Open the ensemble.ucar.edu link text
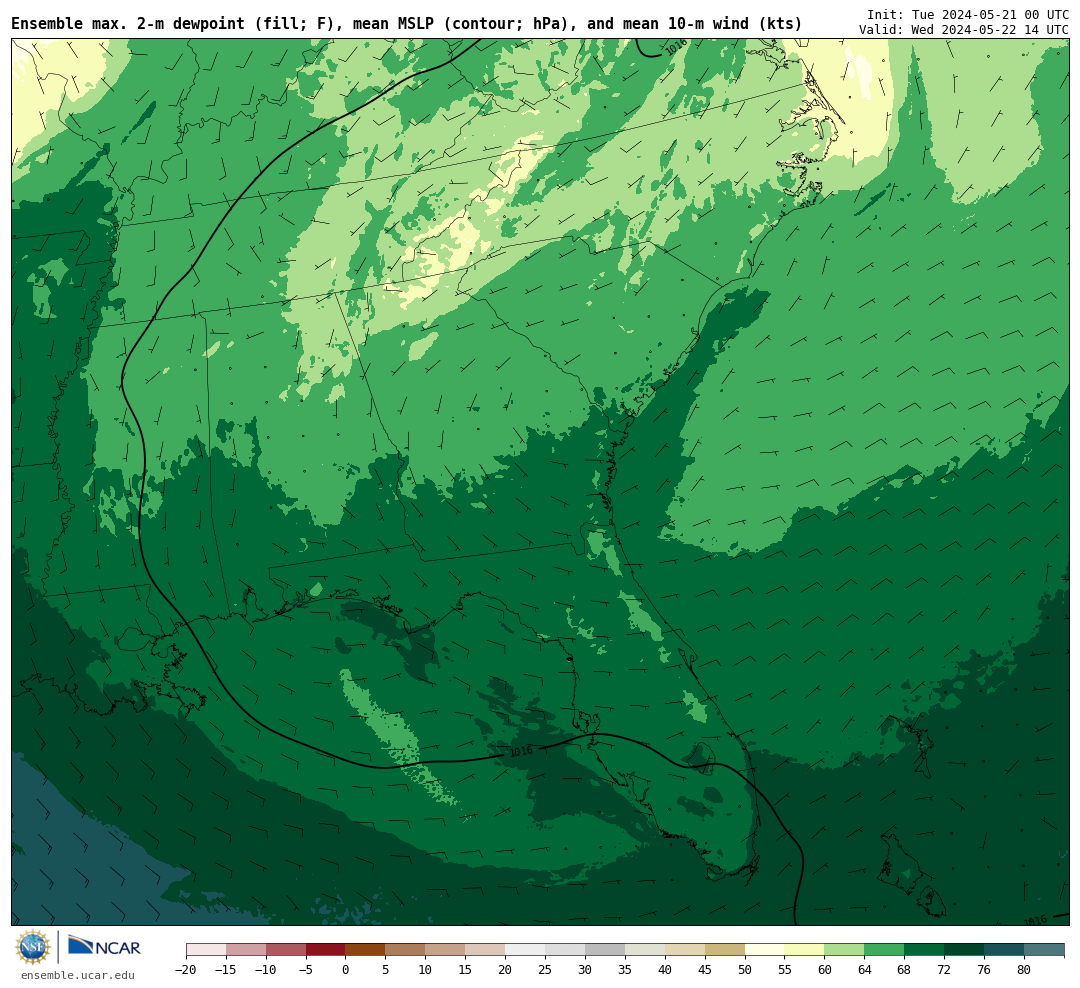 click(x=78, y=975)
